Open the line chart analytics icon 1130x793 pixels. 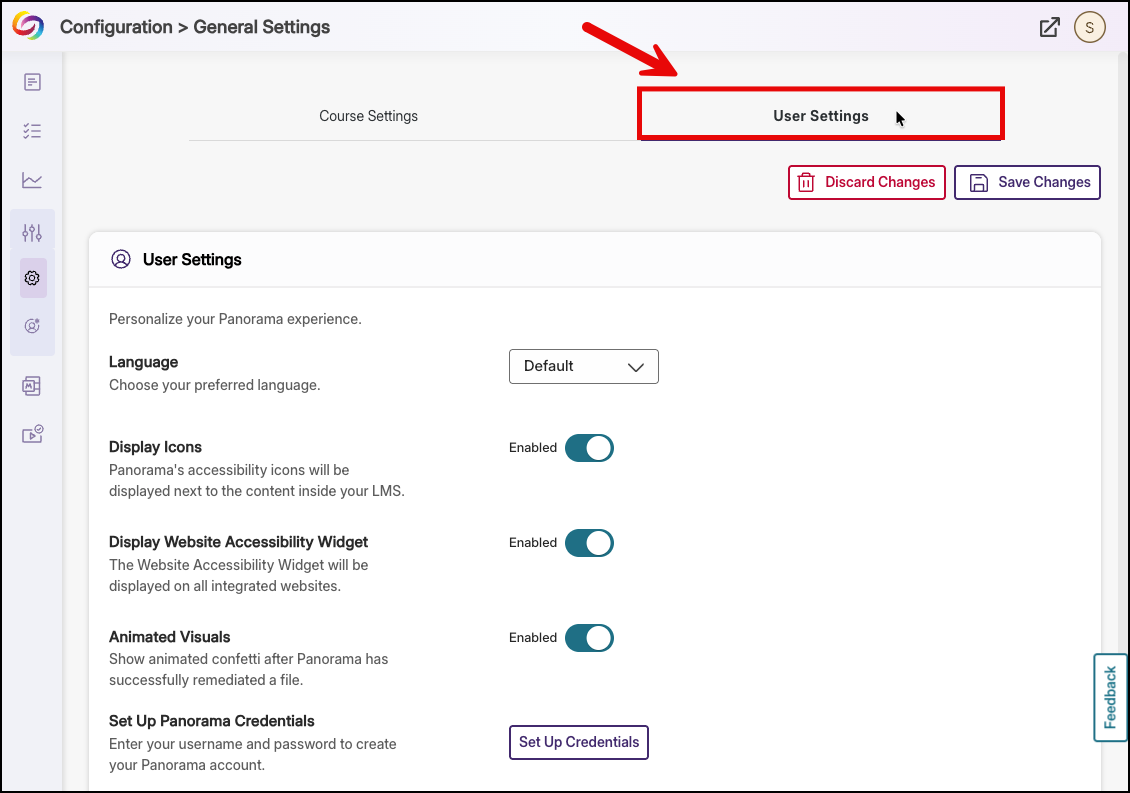pyautogui.click(x=32, y=180)
